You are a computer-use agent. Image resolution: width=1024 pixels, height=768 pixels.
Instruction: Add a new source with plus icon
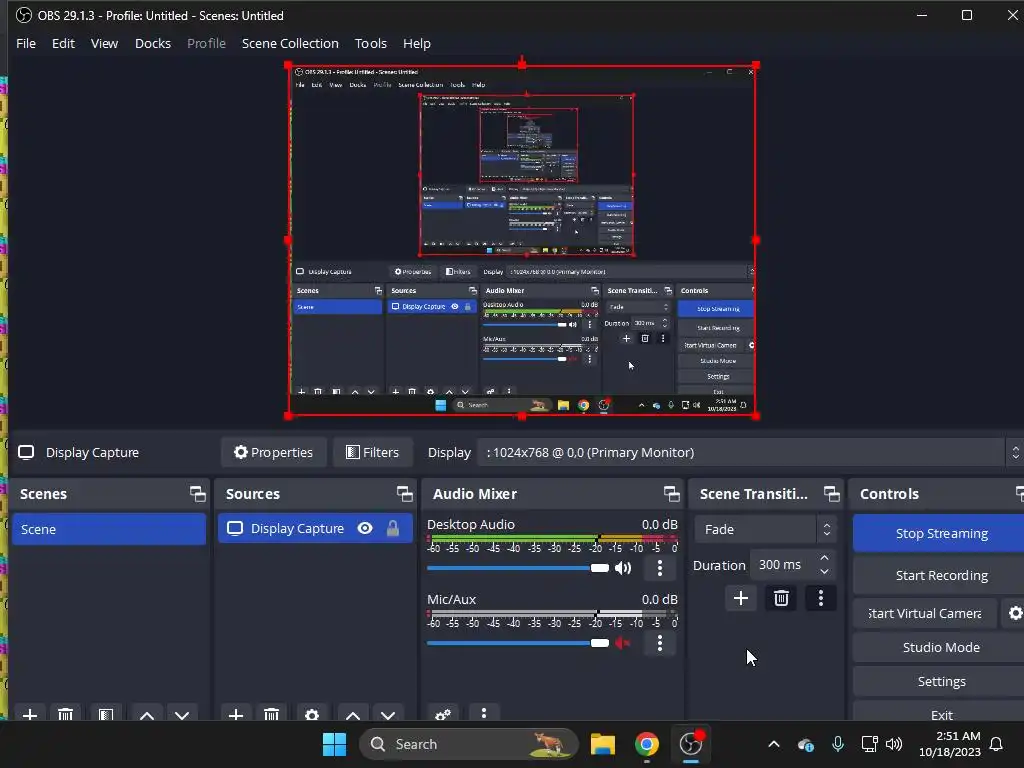pyautogui.click(x=236, y=714)
